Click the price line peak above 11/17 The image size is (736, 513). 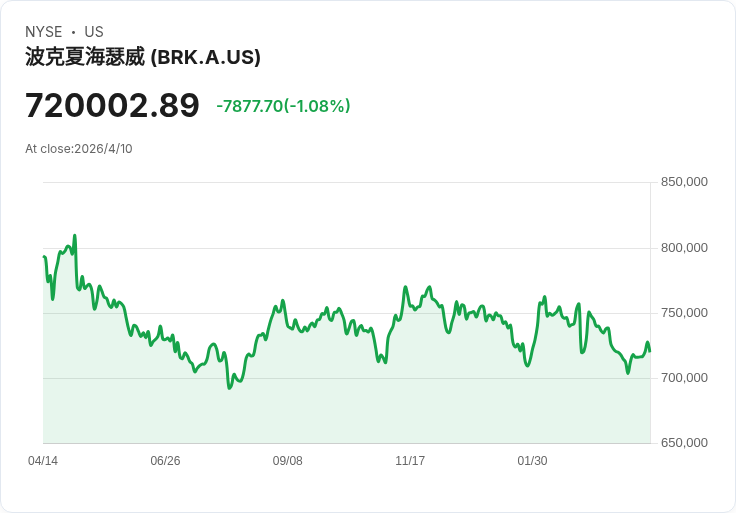point(406,288)
